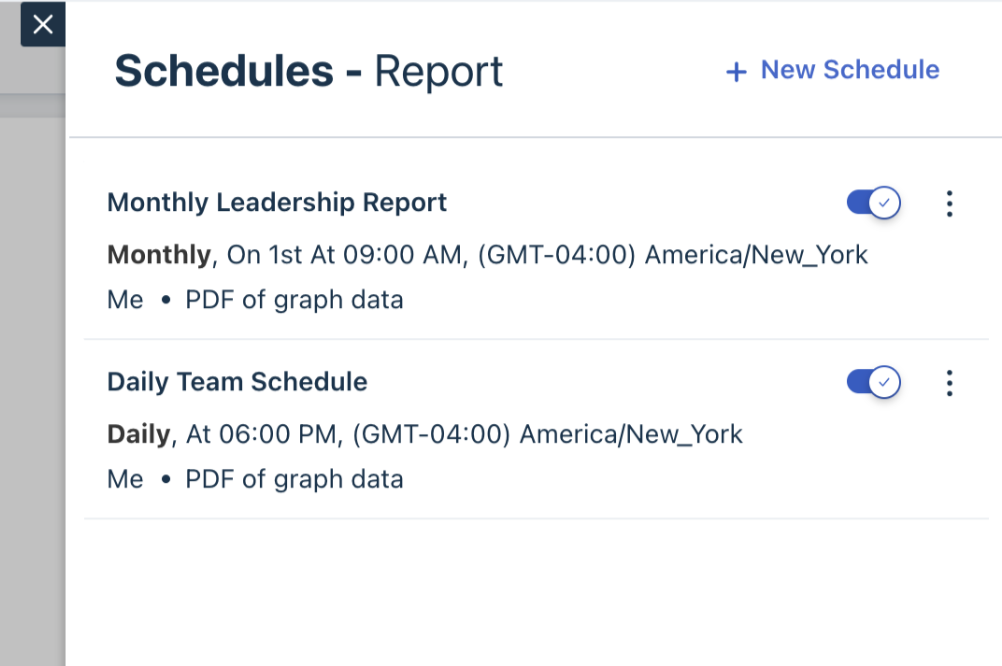Click "Me" recipient under Monthly Leadership Report
Viewport: 1002px width, 666px height.
point(125,300)
